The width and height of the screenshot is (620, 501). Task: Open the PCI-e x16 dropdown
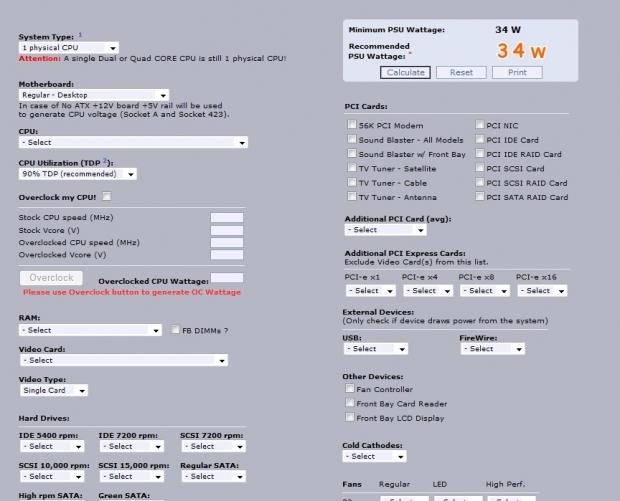(x=542, y=291)
